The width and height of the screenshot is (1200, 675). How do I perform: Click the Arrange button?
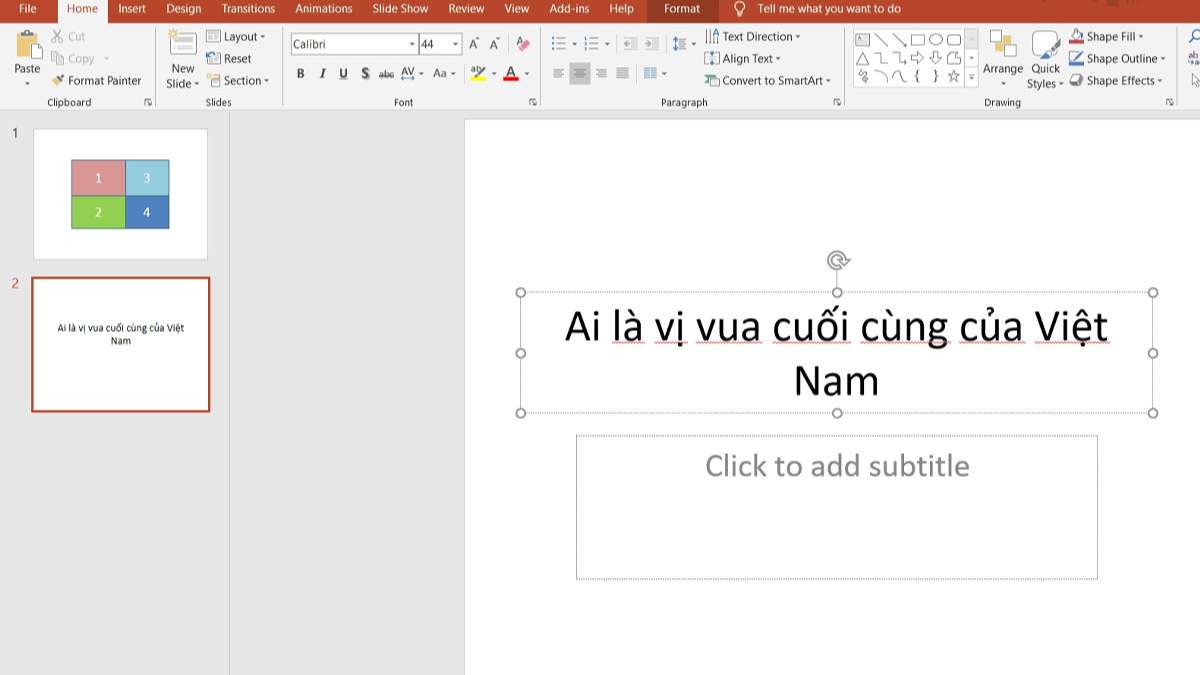pos(1003,59)
